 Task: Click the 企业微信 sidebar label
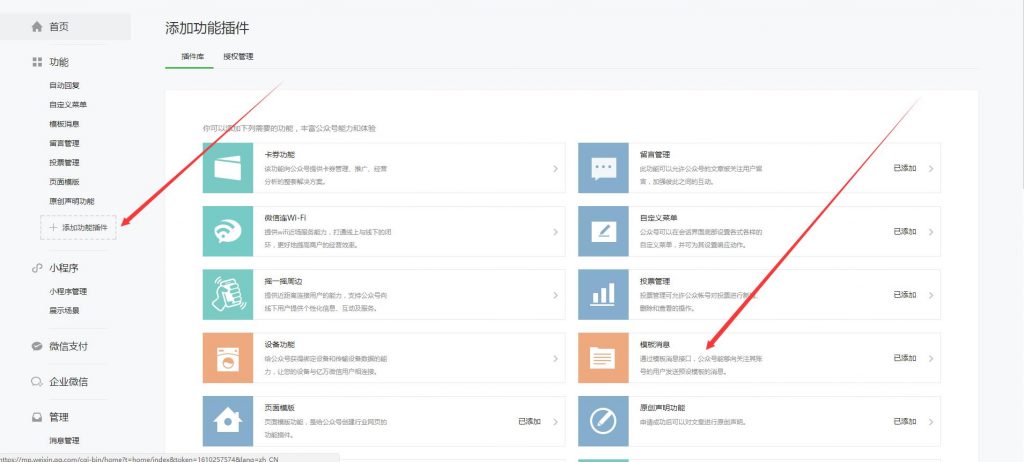(69, 382)
